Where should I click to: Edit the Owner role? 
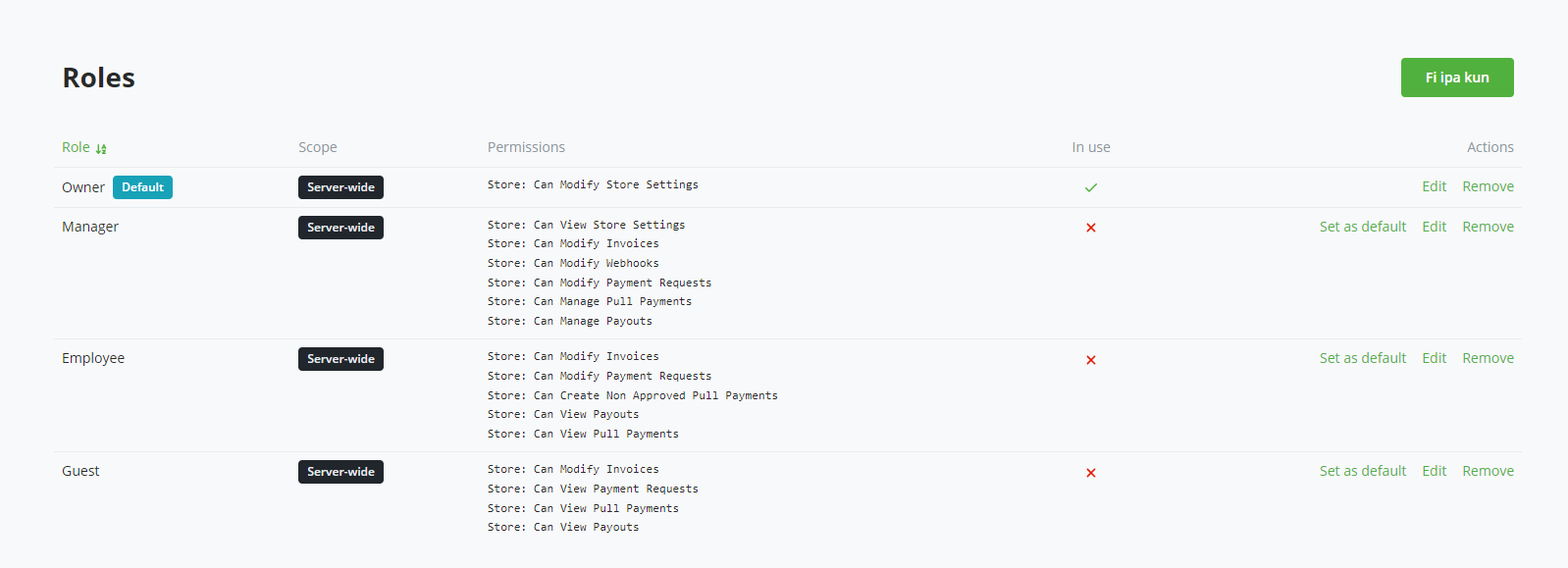coord(1434,186)
